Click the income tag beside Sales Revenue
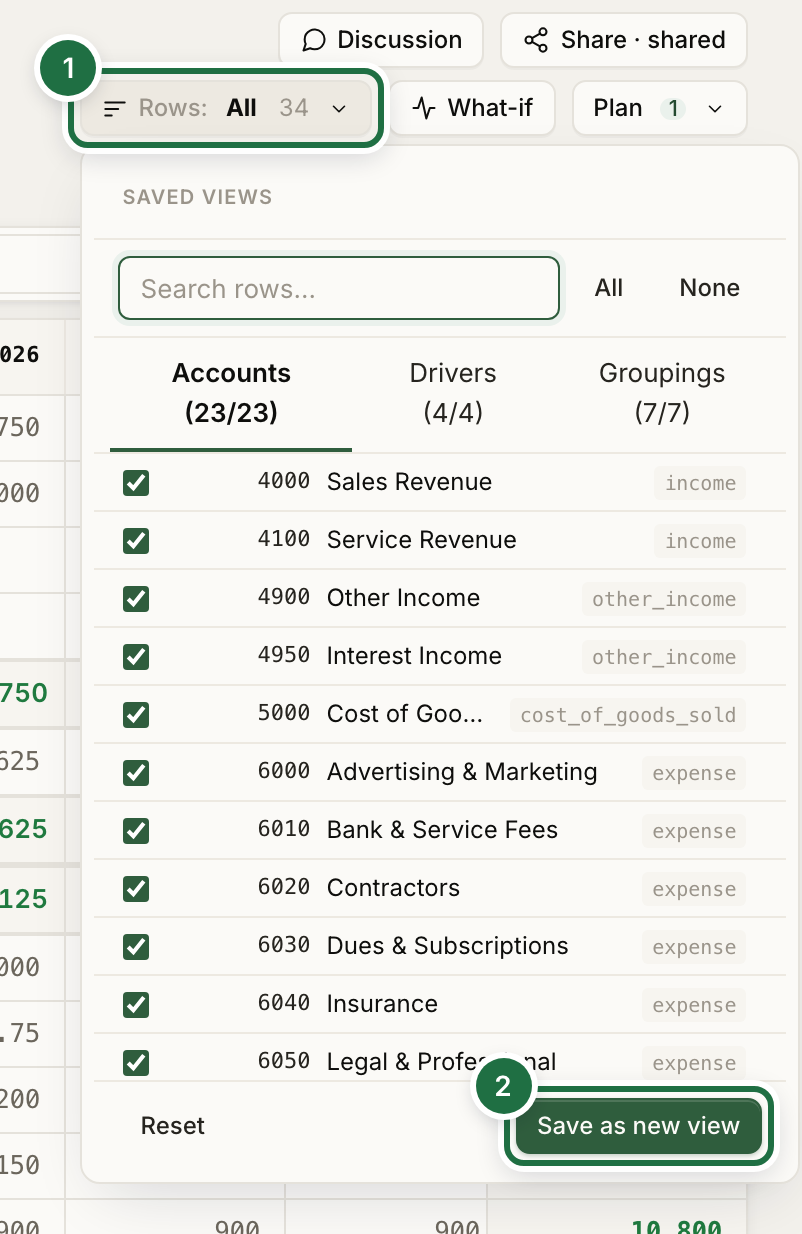Viewport: 802px width, 1234px height. click(701, 483)
